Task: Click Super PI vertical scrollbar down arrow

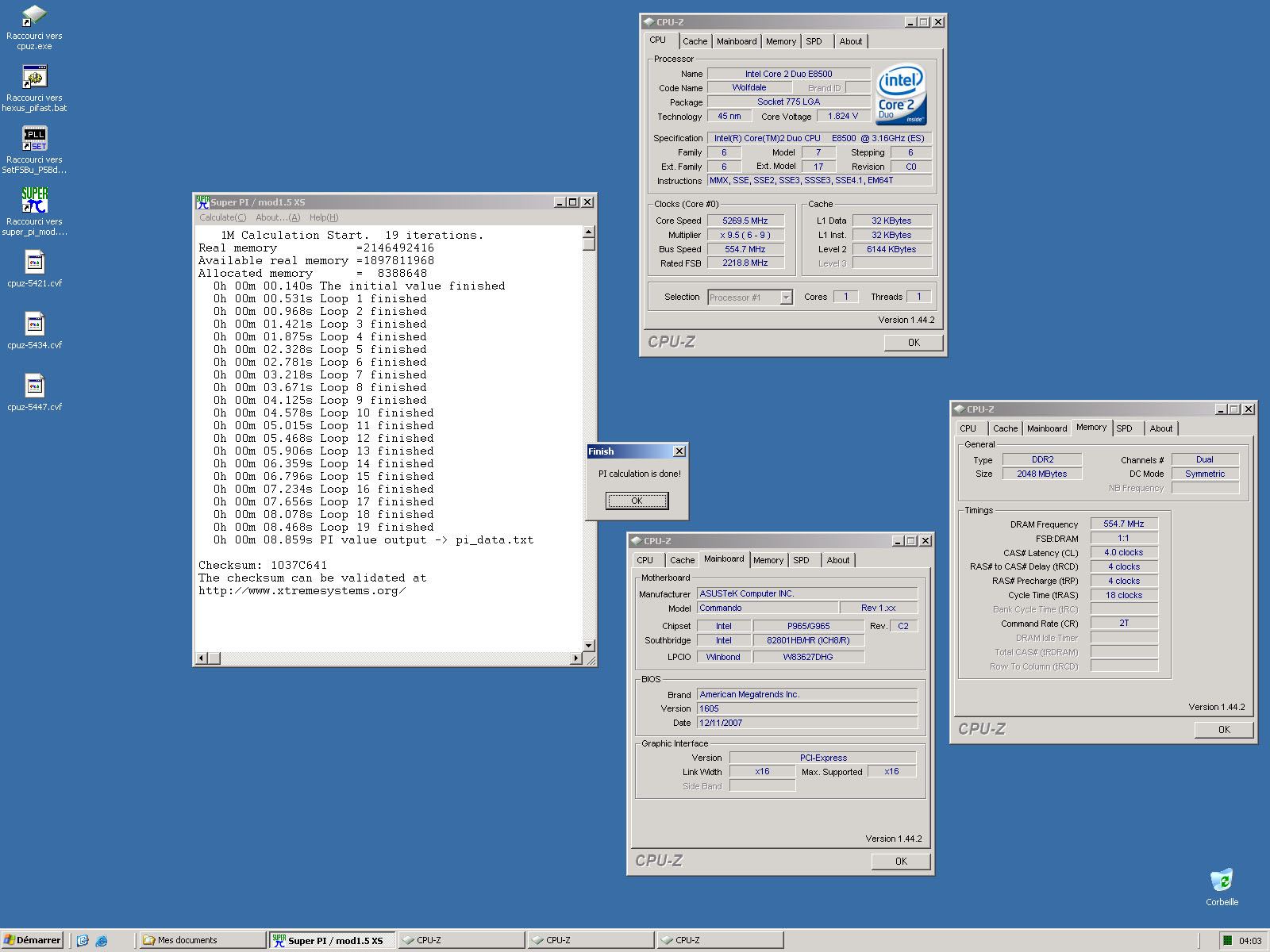Action: tap(589, 646)
